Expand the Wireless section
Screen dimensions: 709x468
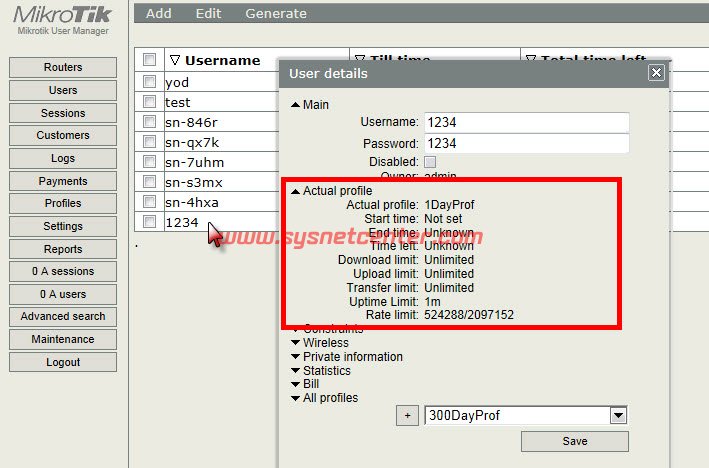[296, 343]
